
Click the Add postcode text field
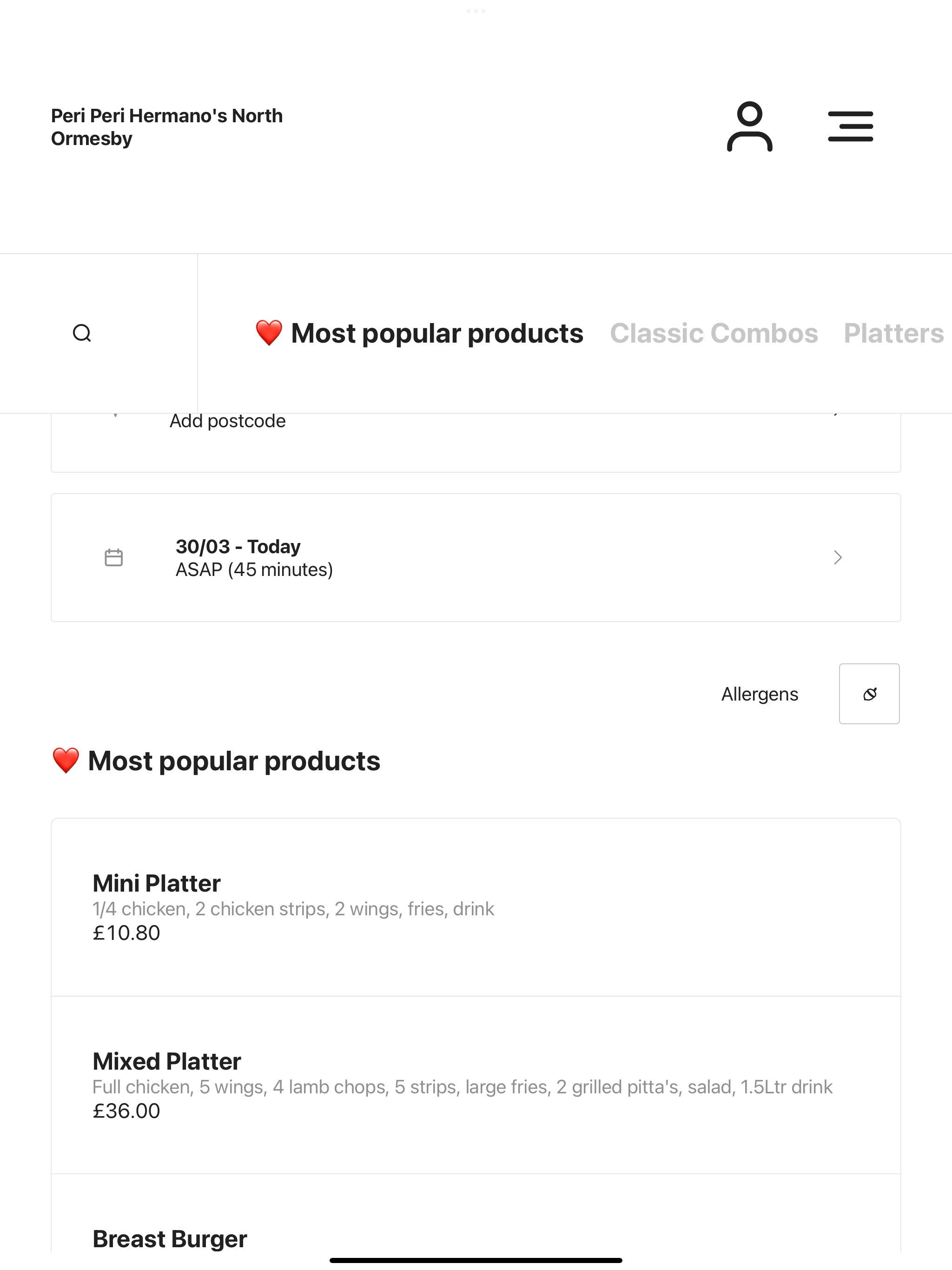(x=227, y=421)
